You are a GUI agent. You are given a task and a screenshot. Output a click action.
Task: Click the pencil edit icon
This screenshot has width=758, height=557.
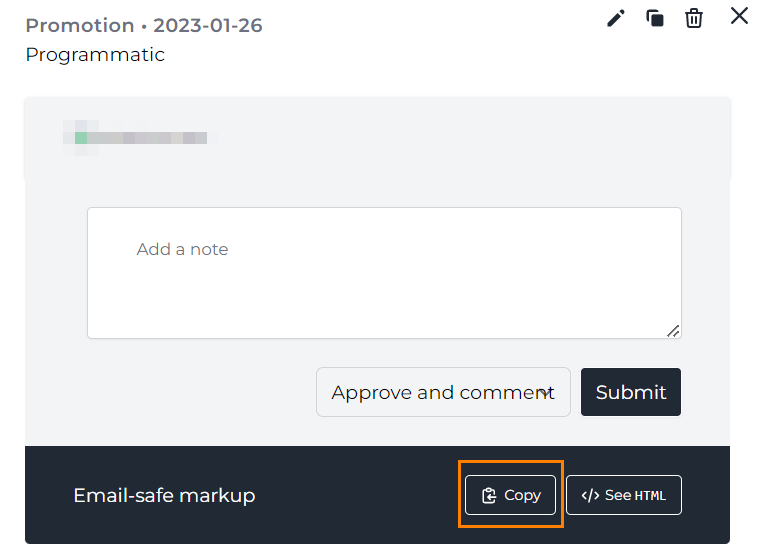[x=616, y=19]
